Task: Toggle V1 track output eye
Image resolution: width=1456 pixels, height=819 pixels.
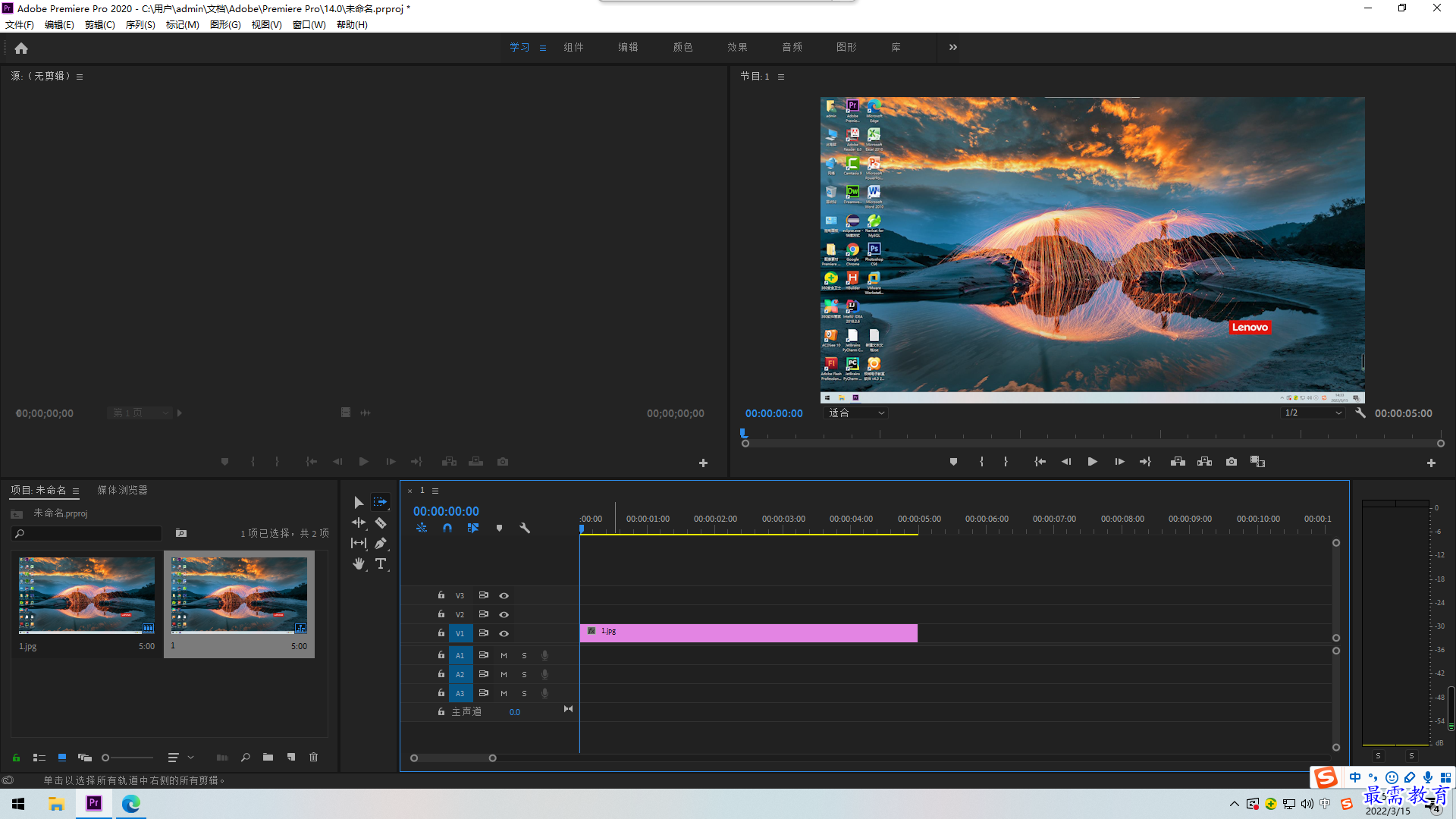Action: coord(504,633)
